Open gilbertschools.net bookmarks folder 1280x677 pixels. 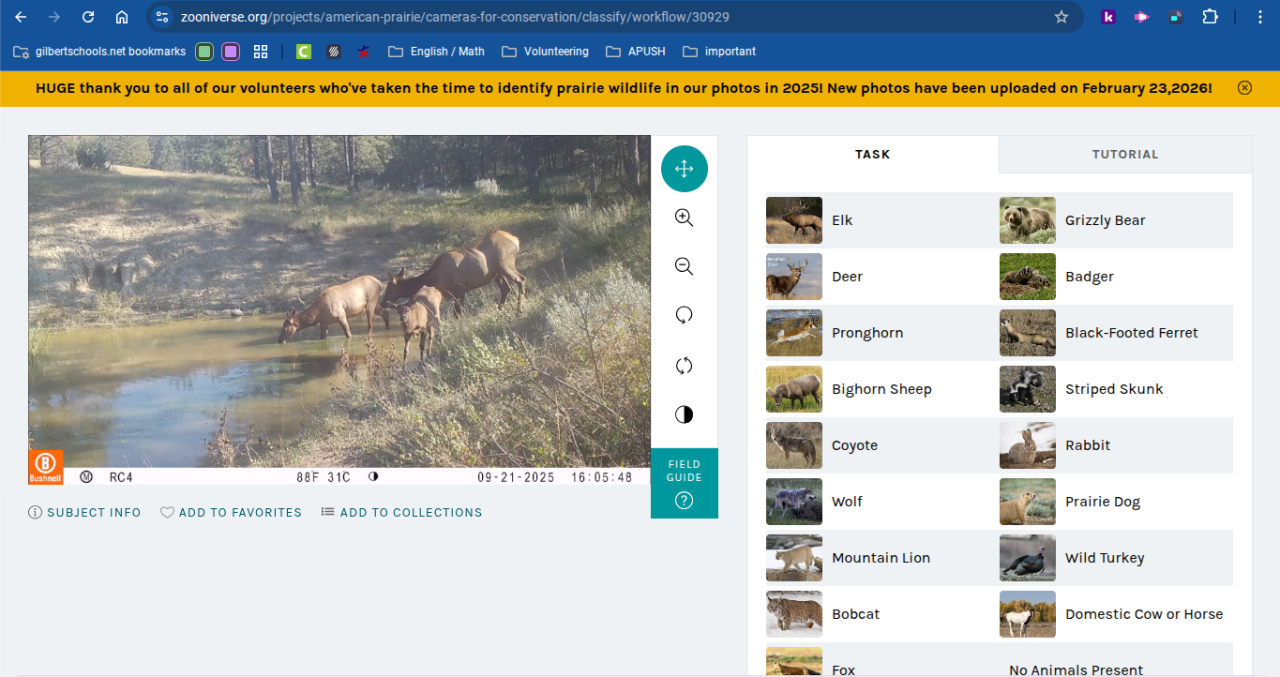[x=99, y=51]
